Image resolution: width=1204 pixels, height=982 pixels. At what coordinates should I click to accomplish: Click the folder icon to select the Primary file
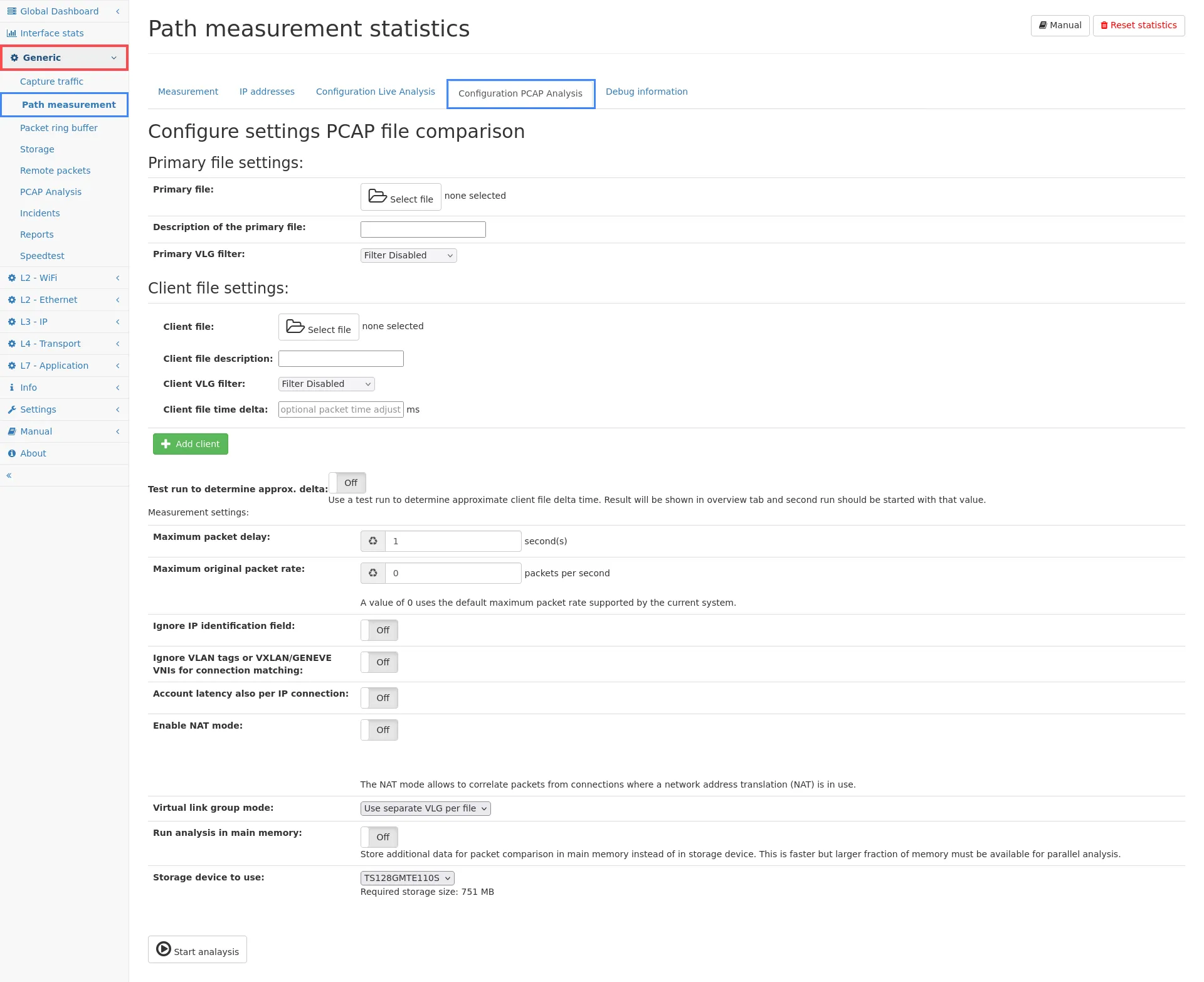tap(378, 196)
